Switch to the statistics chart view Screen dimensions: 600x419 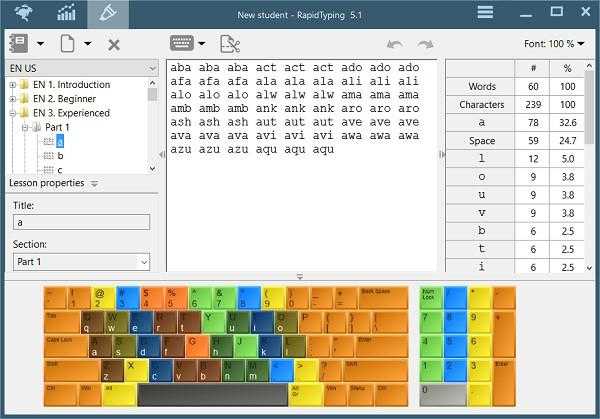(x=66, y=13)
